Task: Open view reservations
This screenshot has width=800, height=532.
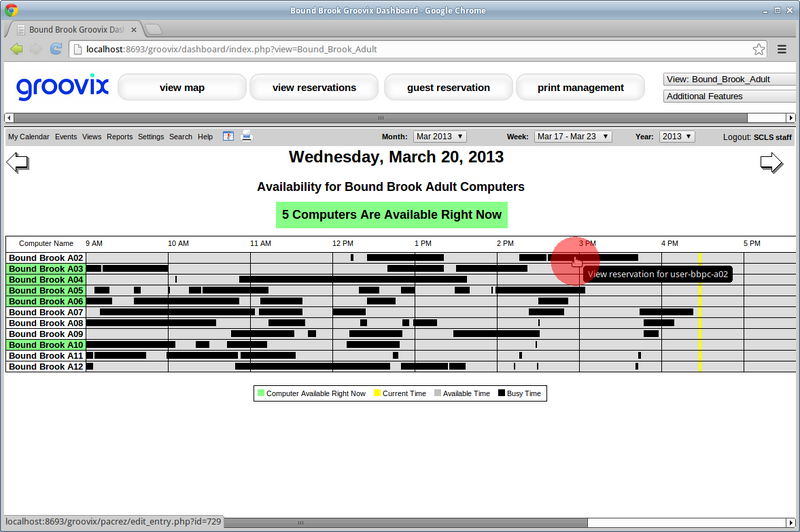Action: pos(314,87)
